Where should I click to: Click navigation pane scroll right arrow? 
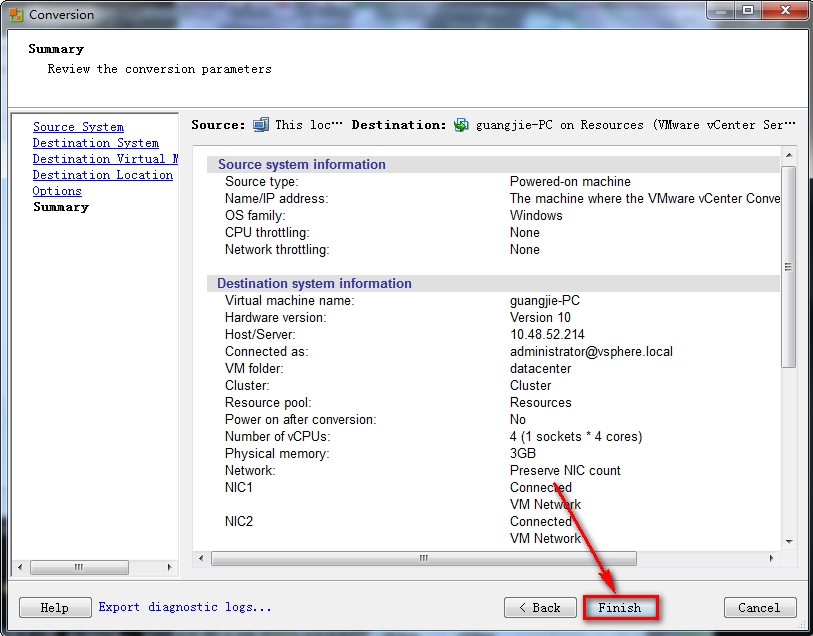170,567
